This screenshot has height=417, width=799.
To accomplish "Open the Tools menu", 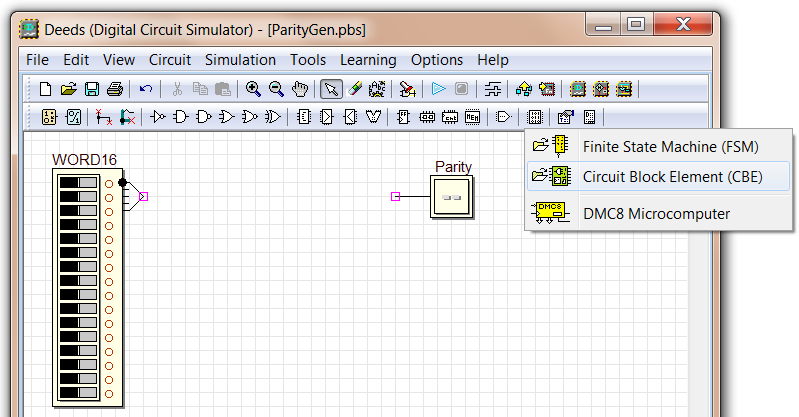I will pyautogui.click(x=308, y=60).
